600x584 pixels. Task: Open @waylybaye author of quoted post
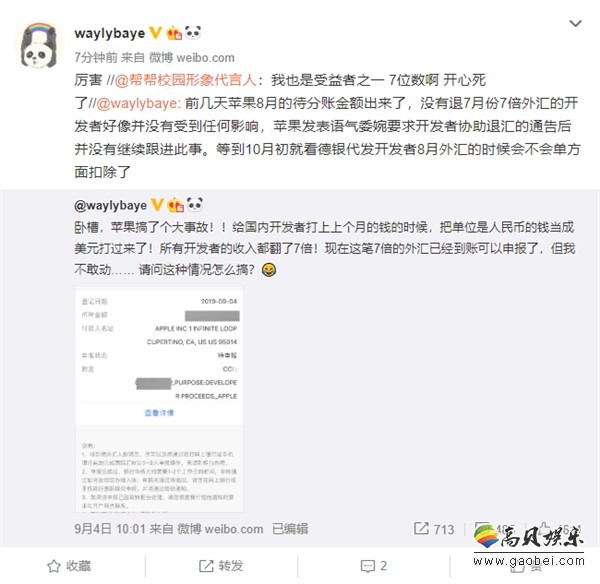pyautogui.click(x=111, y=206)
